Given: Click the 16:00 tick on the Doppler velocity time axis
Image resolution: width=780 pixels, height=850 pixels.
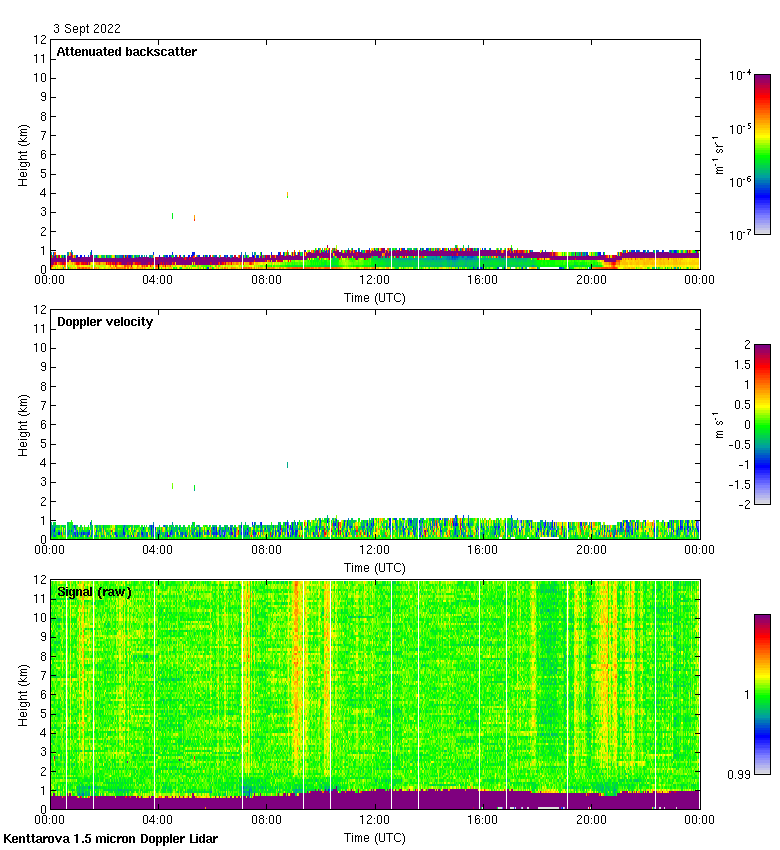Looking at the screenshot, I should tap(483, 551).
